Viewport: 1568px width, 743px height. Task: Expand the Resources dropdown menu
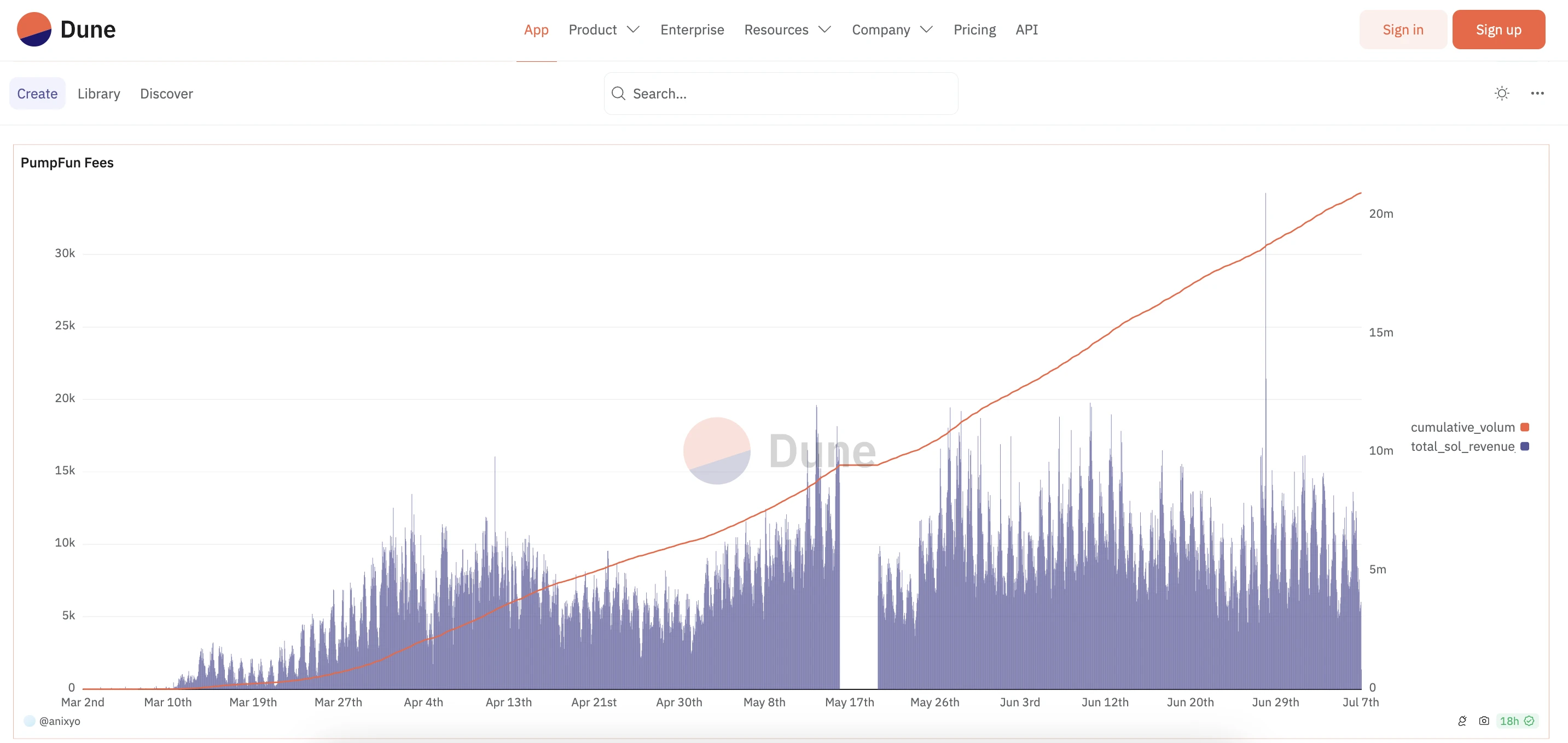click(x=787, y=29)
